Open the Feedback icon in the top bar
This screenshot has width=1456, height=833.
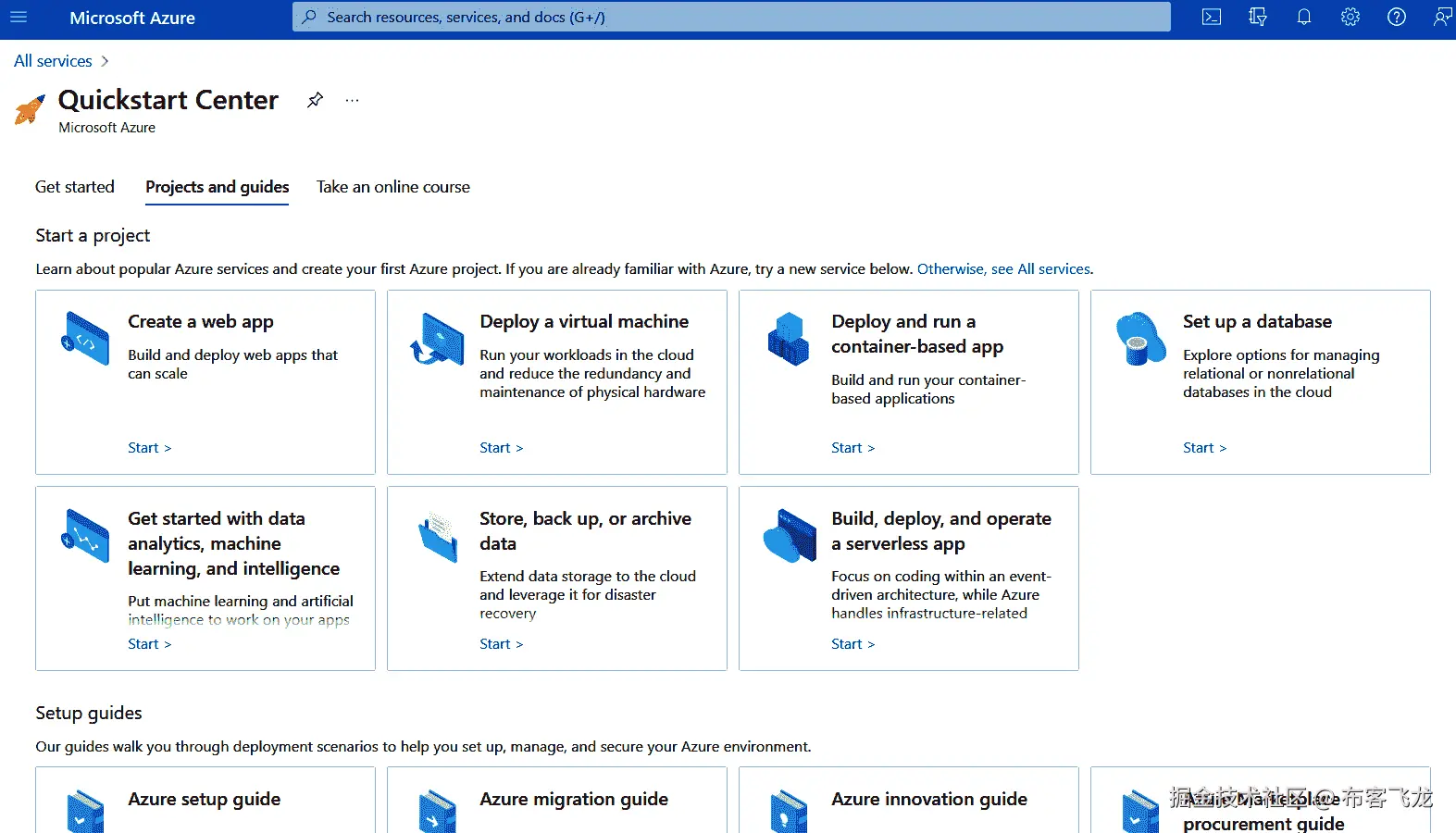click(1442, 18)
